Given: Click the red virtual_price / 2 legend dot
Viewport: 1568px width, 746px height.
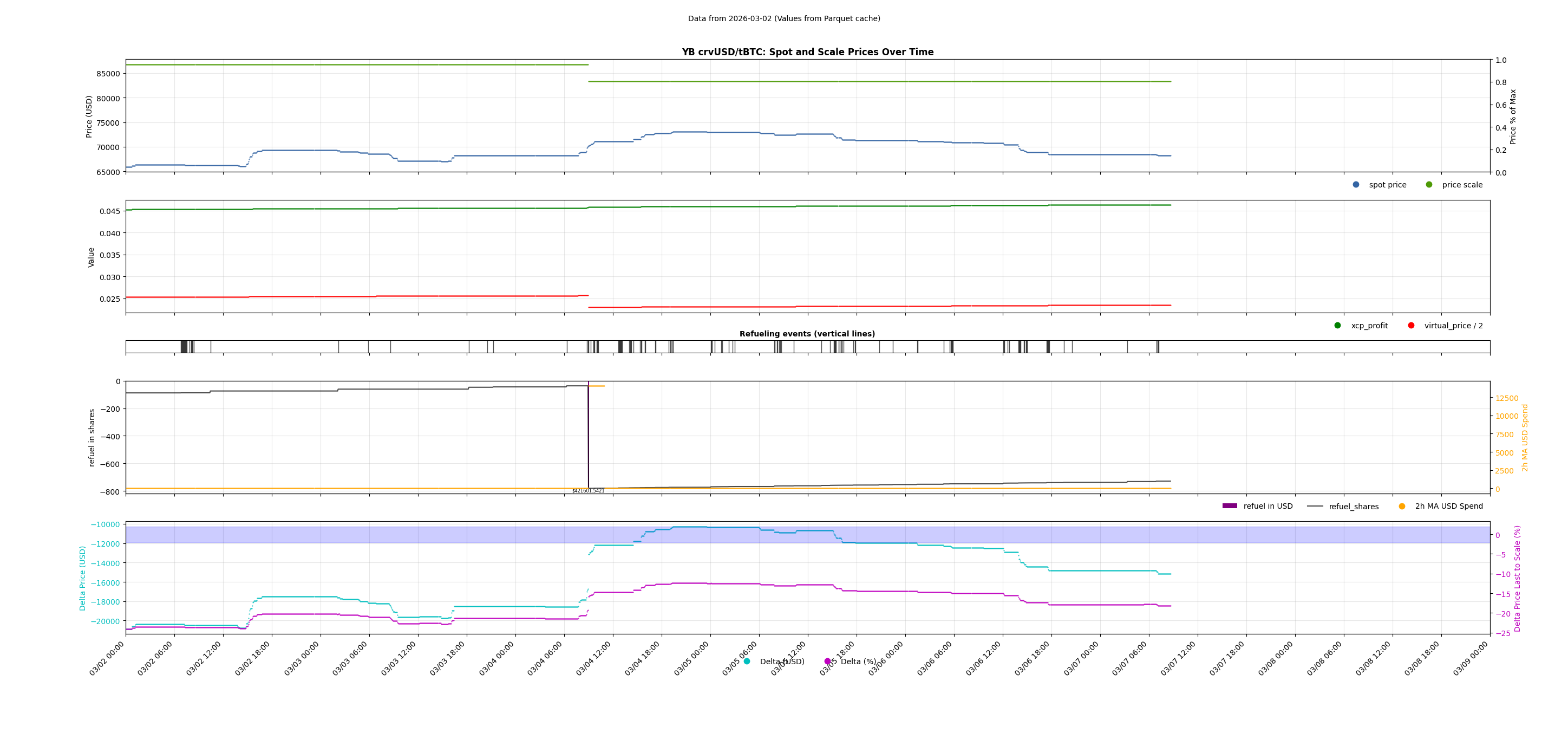Looking at the screenshot, I should pyautogui.click(x=1411, y=325).
